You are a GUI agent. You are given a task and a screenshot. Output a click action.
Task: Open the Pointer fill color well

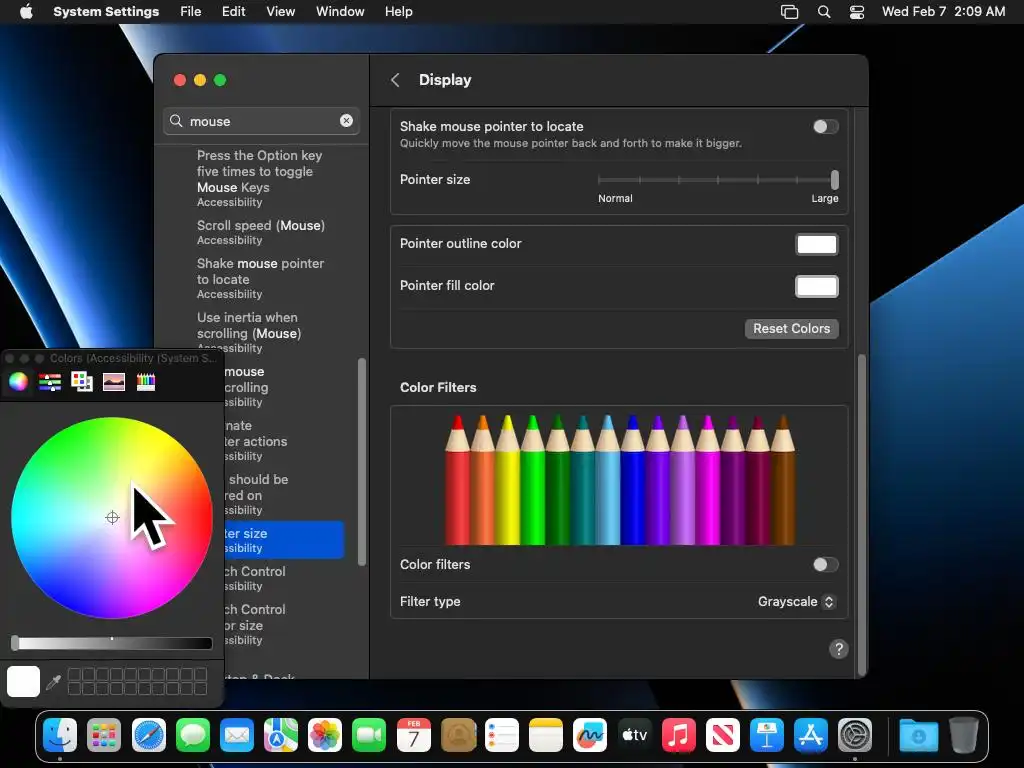tap(816, 286)
